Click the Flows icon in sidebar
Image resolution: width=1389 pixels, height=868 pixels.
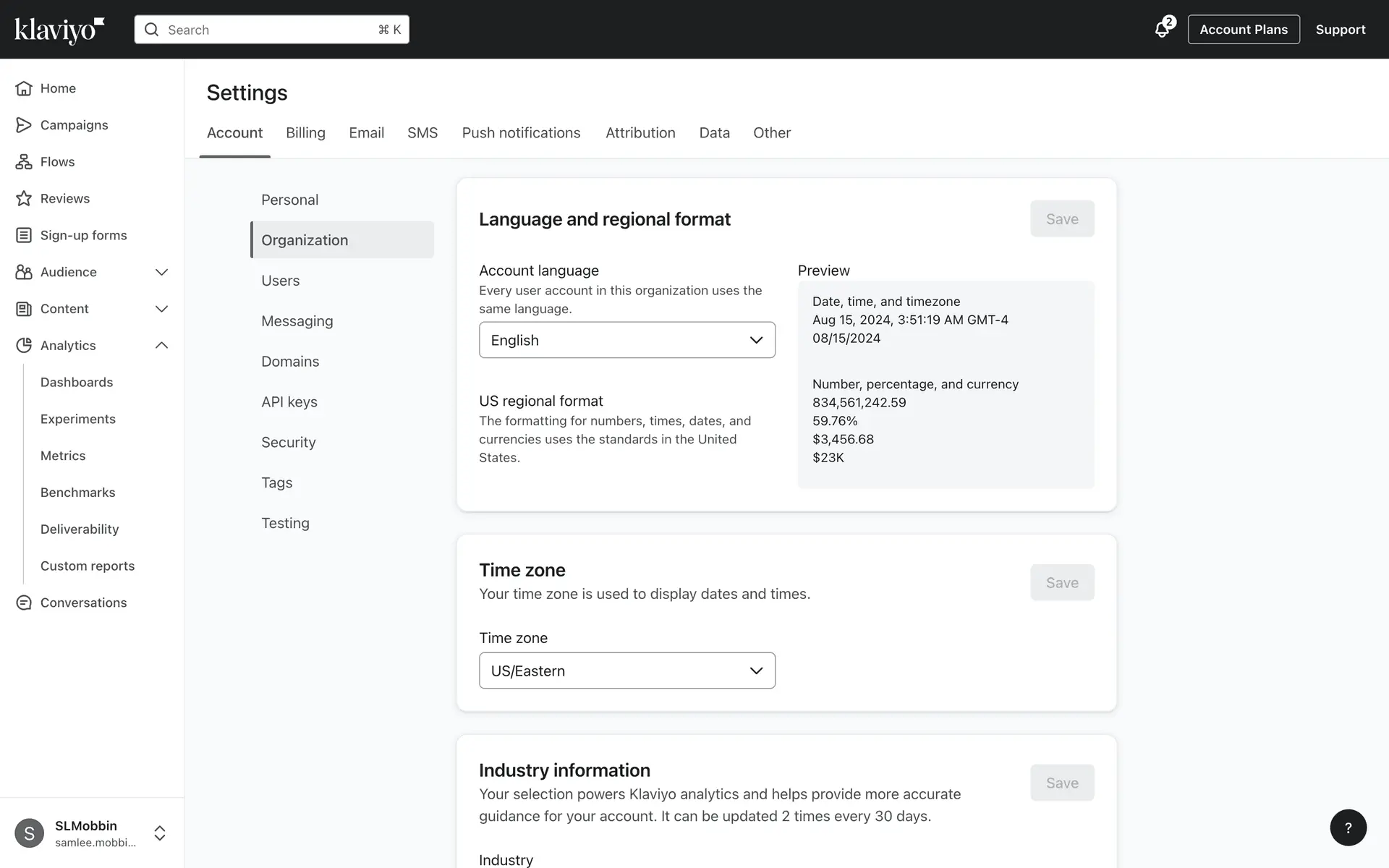coord(24,162)
